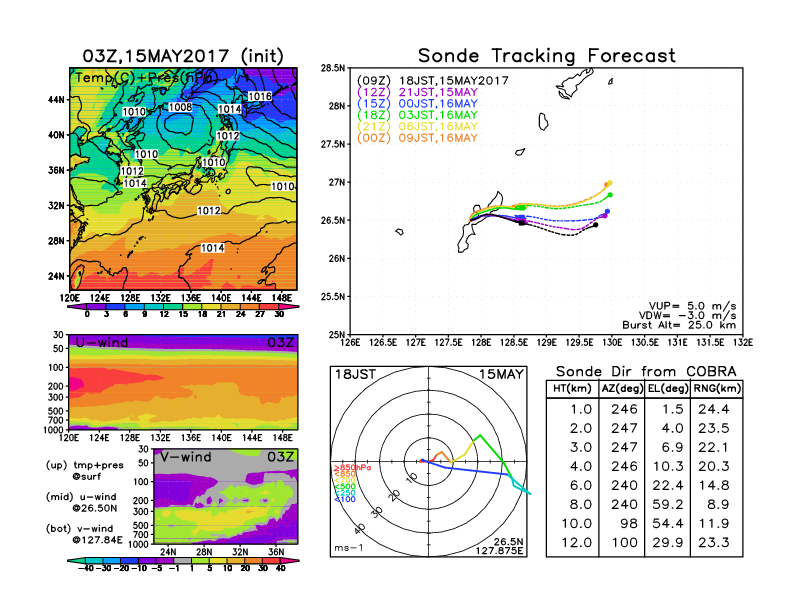Screen dimensions: 792x612
Task: Click the 1016 pressure label on map
Action: [x=260, y=96]
